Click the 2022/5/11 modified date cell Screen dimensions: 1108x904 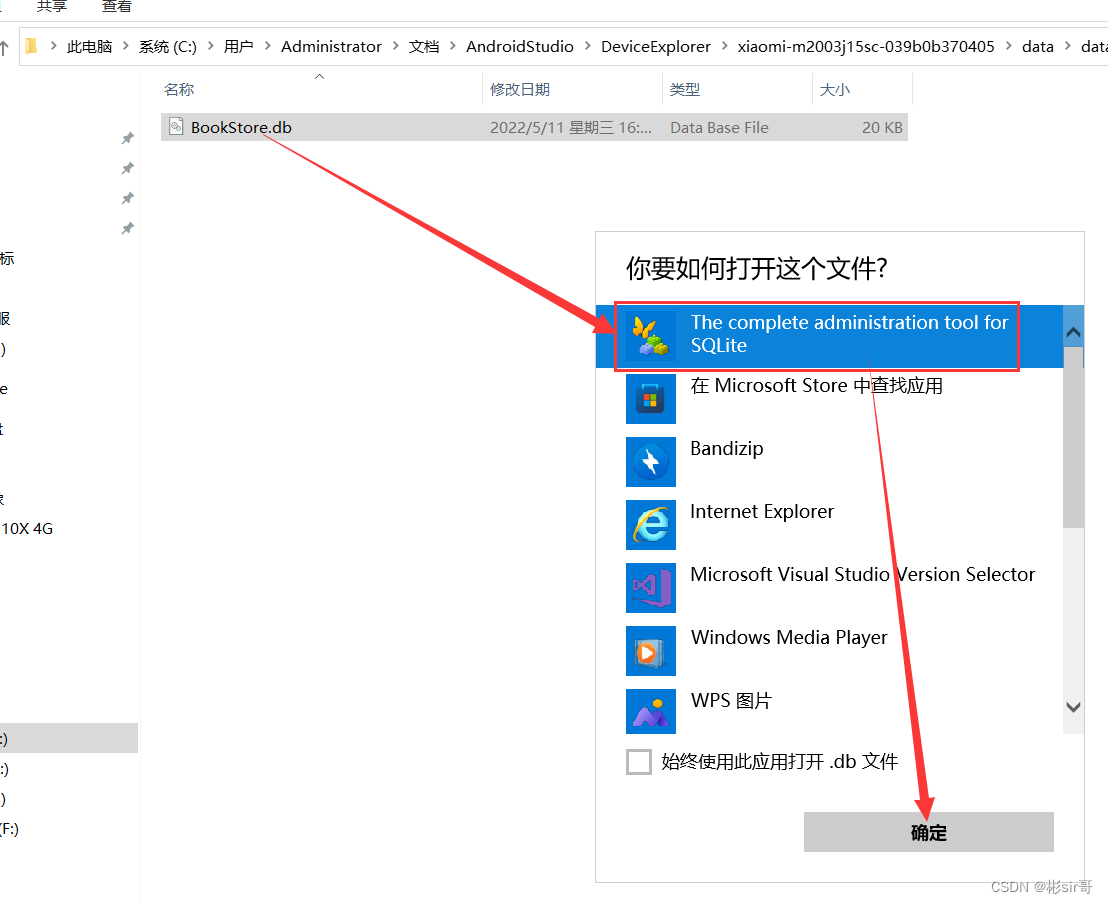tap(570, 127)
